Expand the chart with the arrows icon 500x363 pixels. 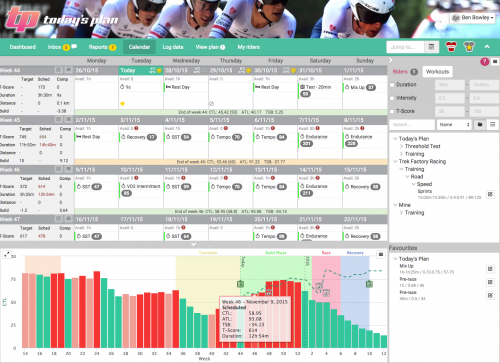(x=6, y=255)
